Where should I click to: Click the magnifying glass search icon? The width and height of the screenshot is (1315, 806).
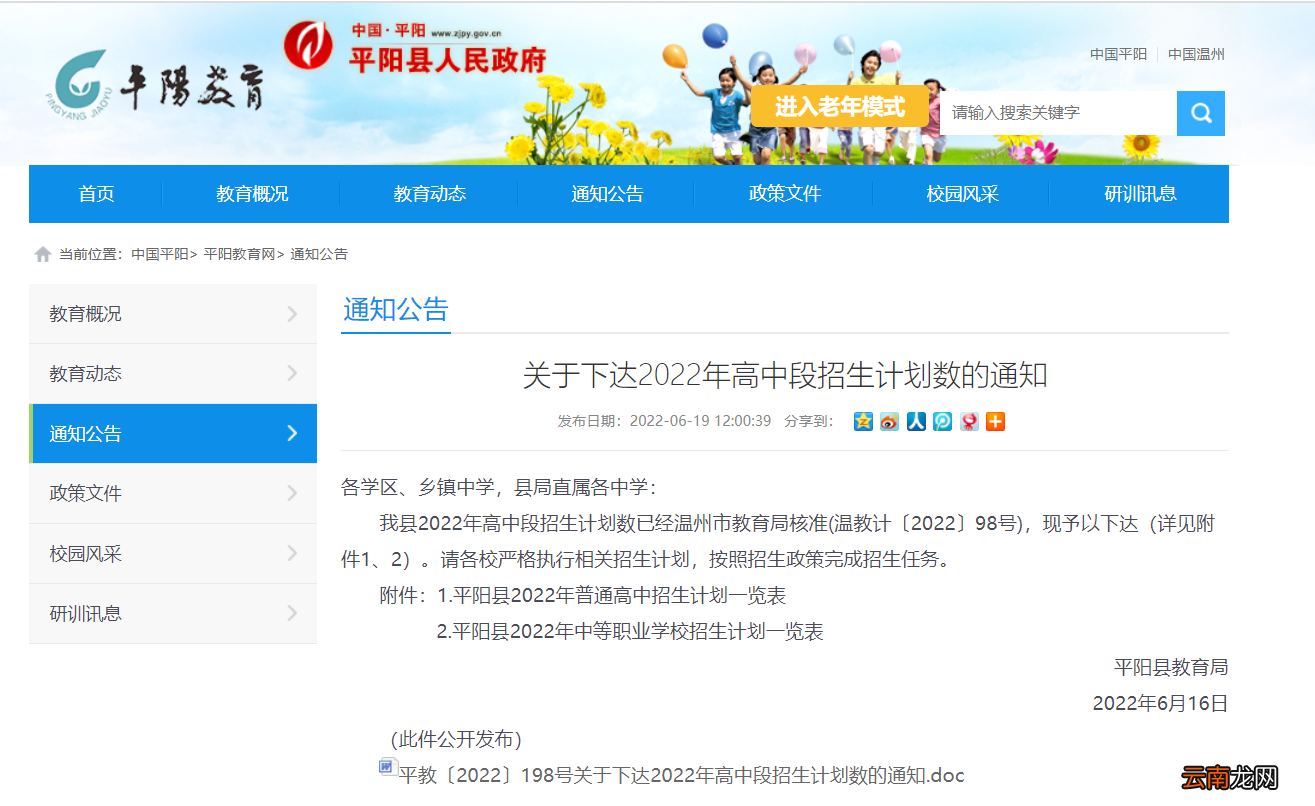click(x=1200, y=113)
